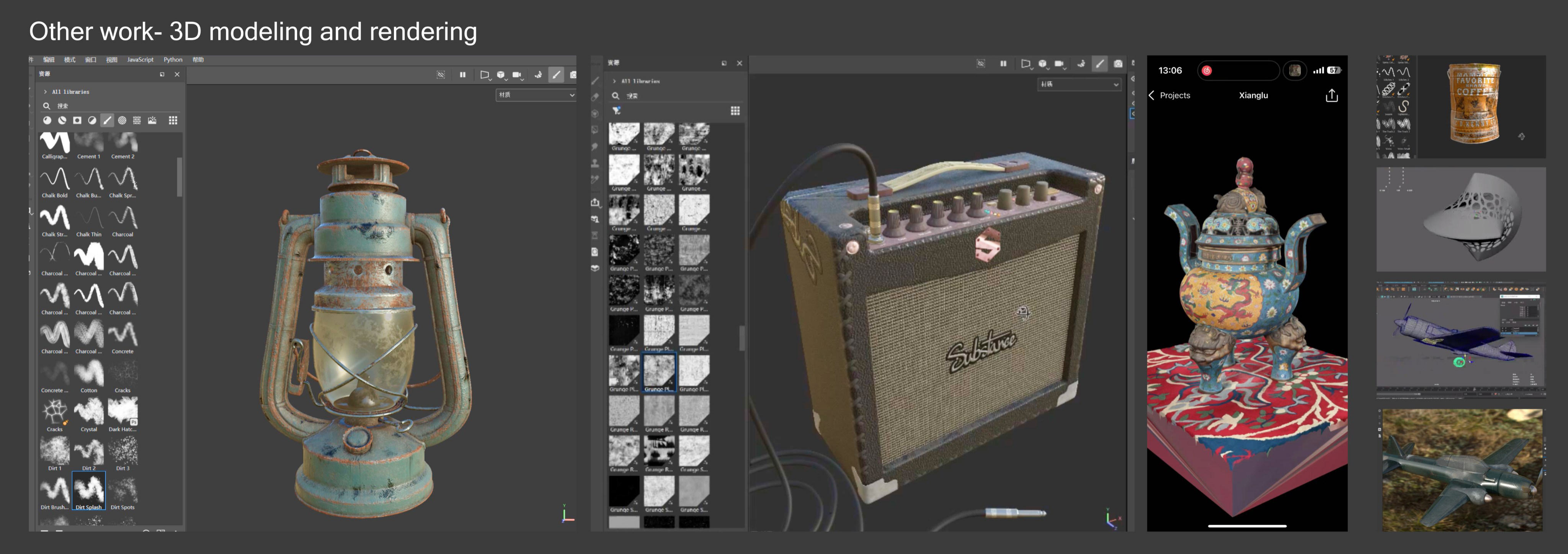Select the environment maps filter icon in lantern panel
1568x554 pixels.
152,121
